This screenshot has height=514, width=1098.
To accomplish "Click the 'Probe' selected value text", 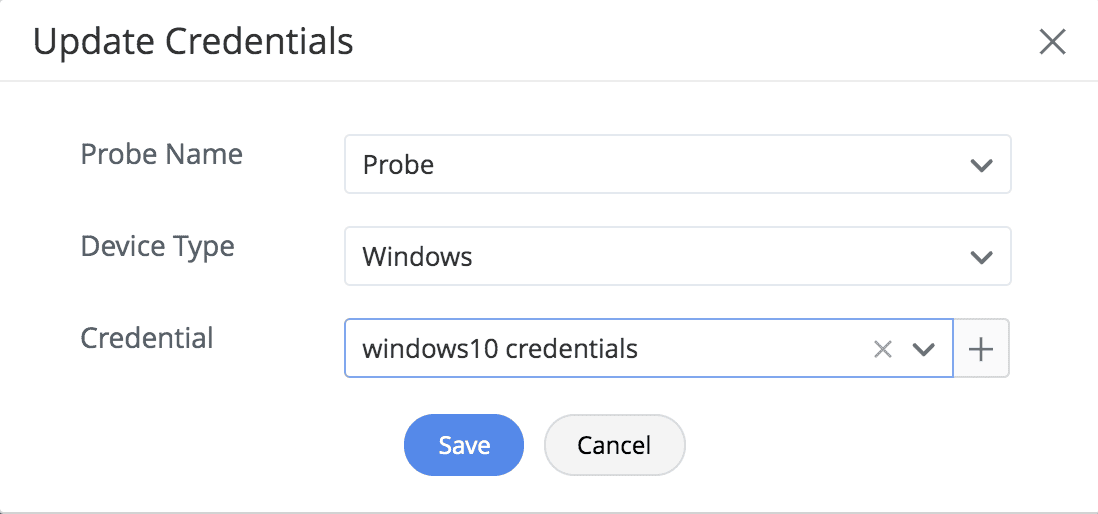I will tap(398, 165).
